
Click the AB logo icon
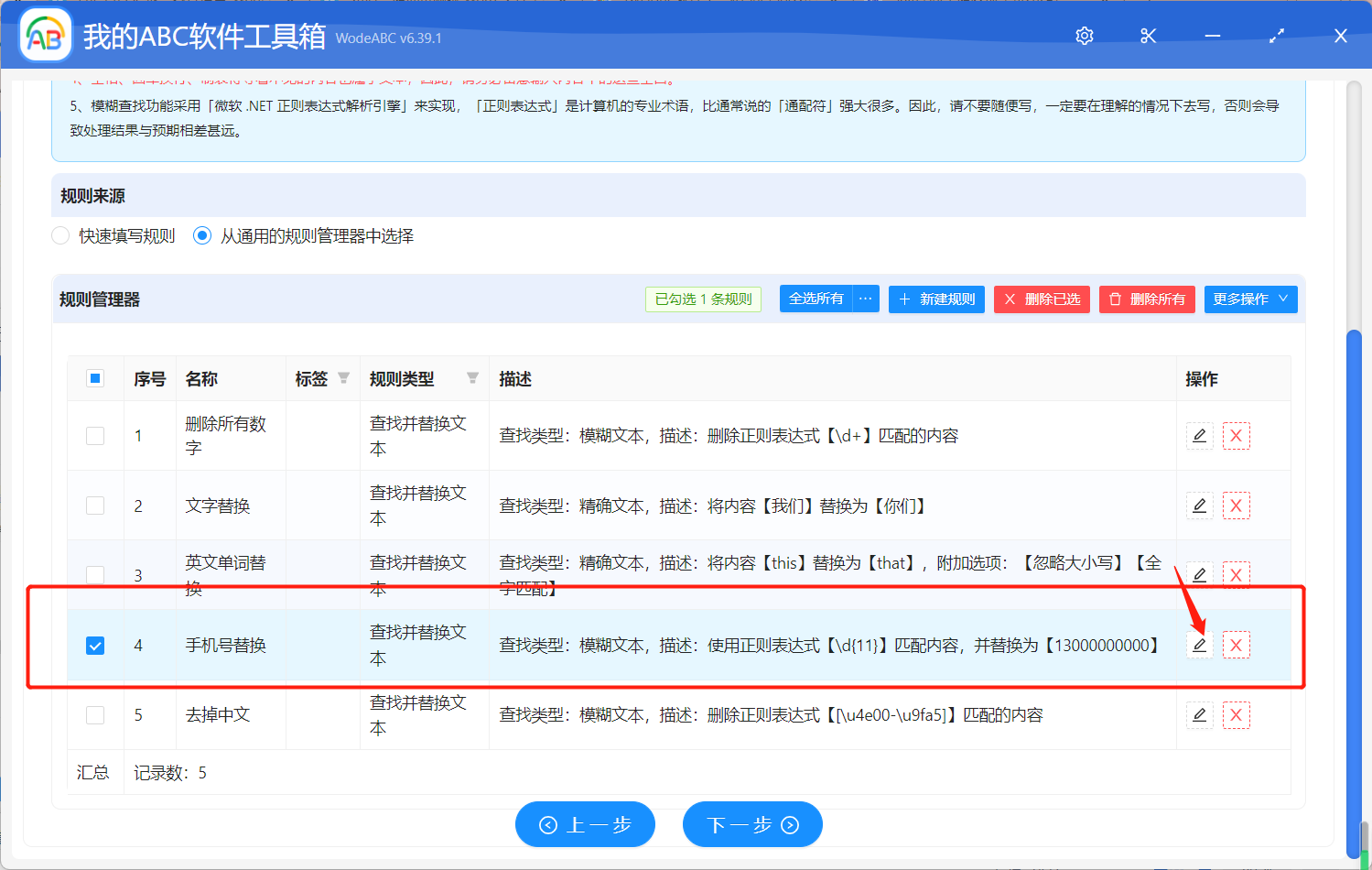45,36
